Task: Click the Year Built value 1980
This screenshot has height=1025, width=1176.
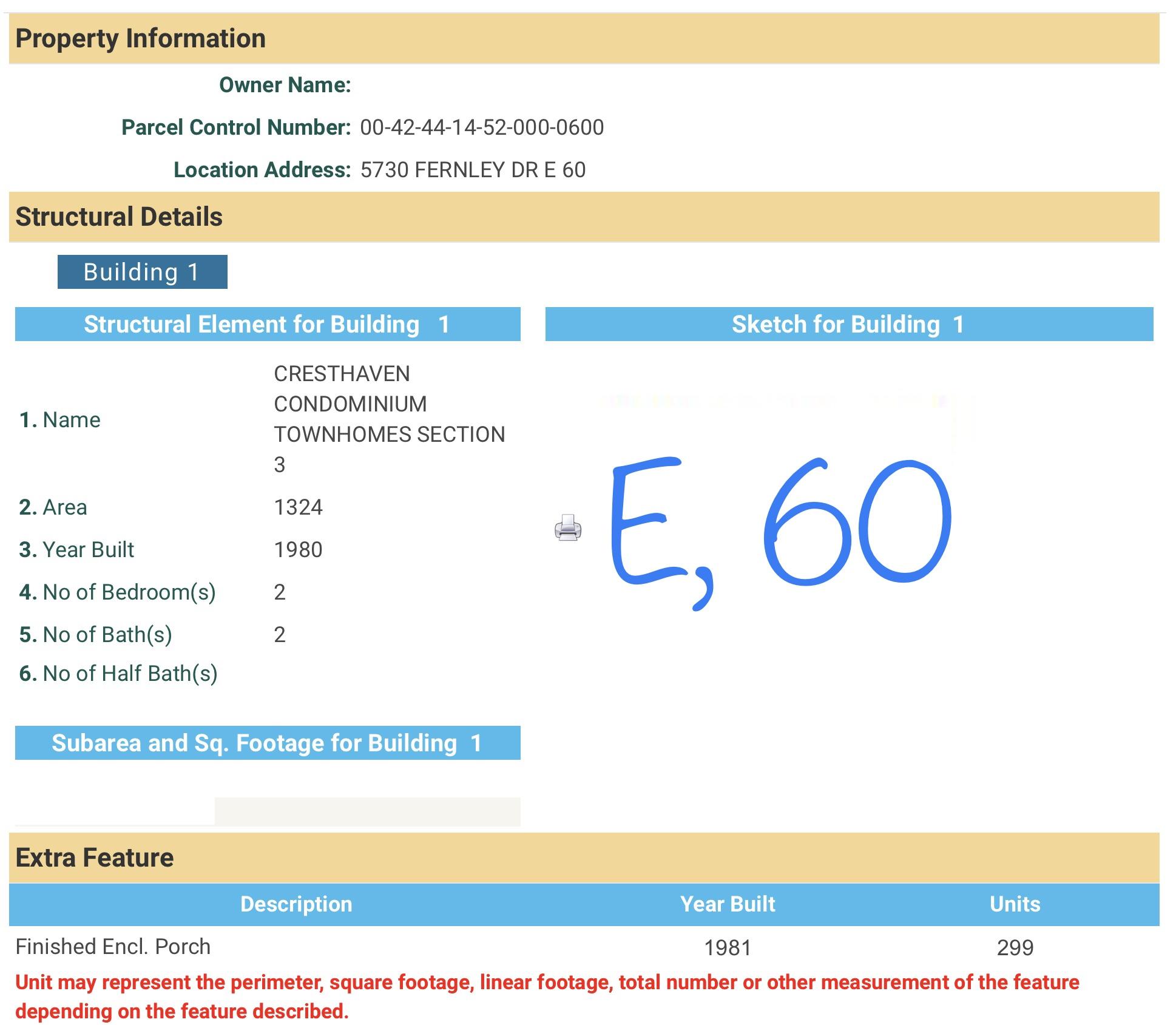Action: pos(298,550)
